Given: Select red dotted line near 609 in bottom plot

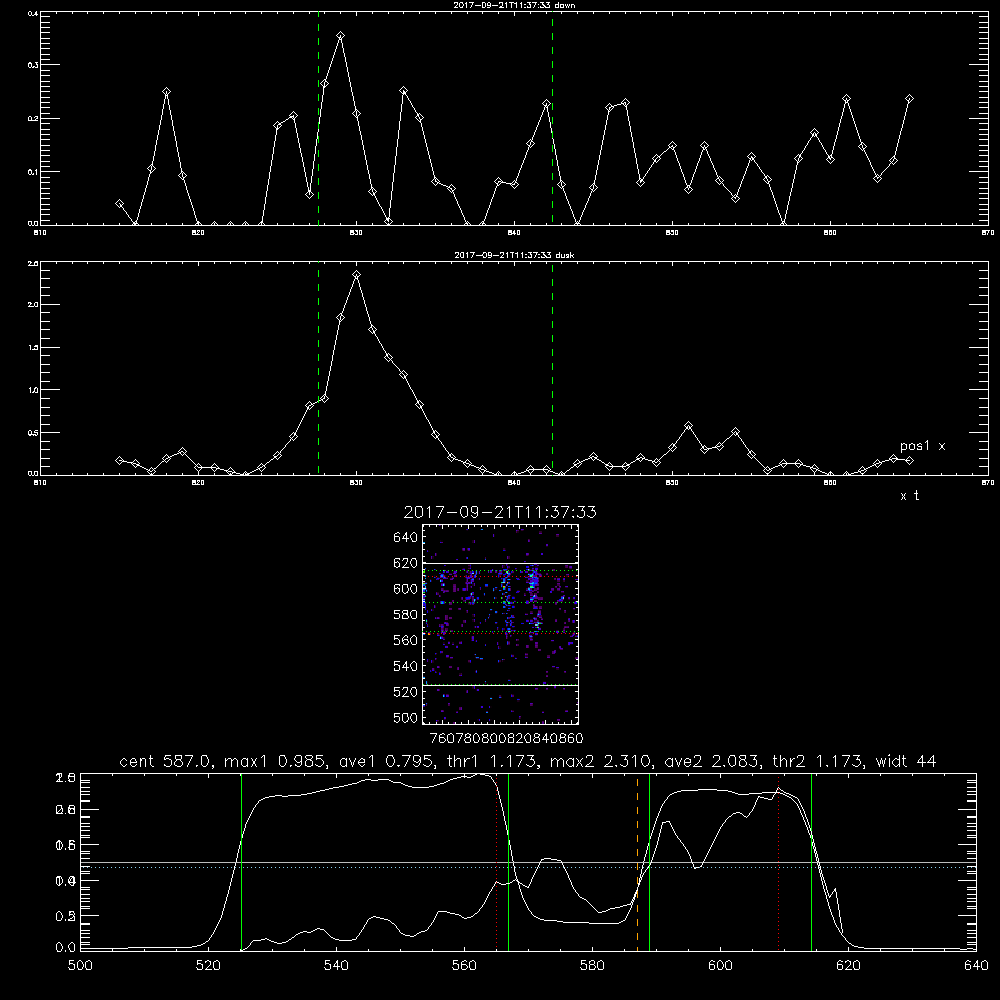Looking at the screenshot, I should [x=778, y=863].
